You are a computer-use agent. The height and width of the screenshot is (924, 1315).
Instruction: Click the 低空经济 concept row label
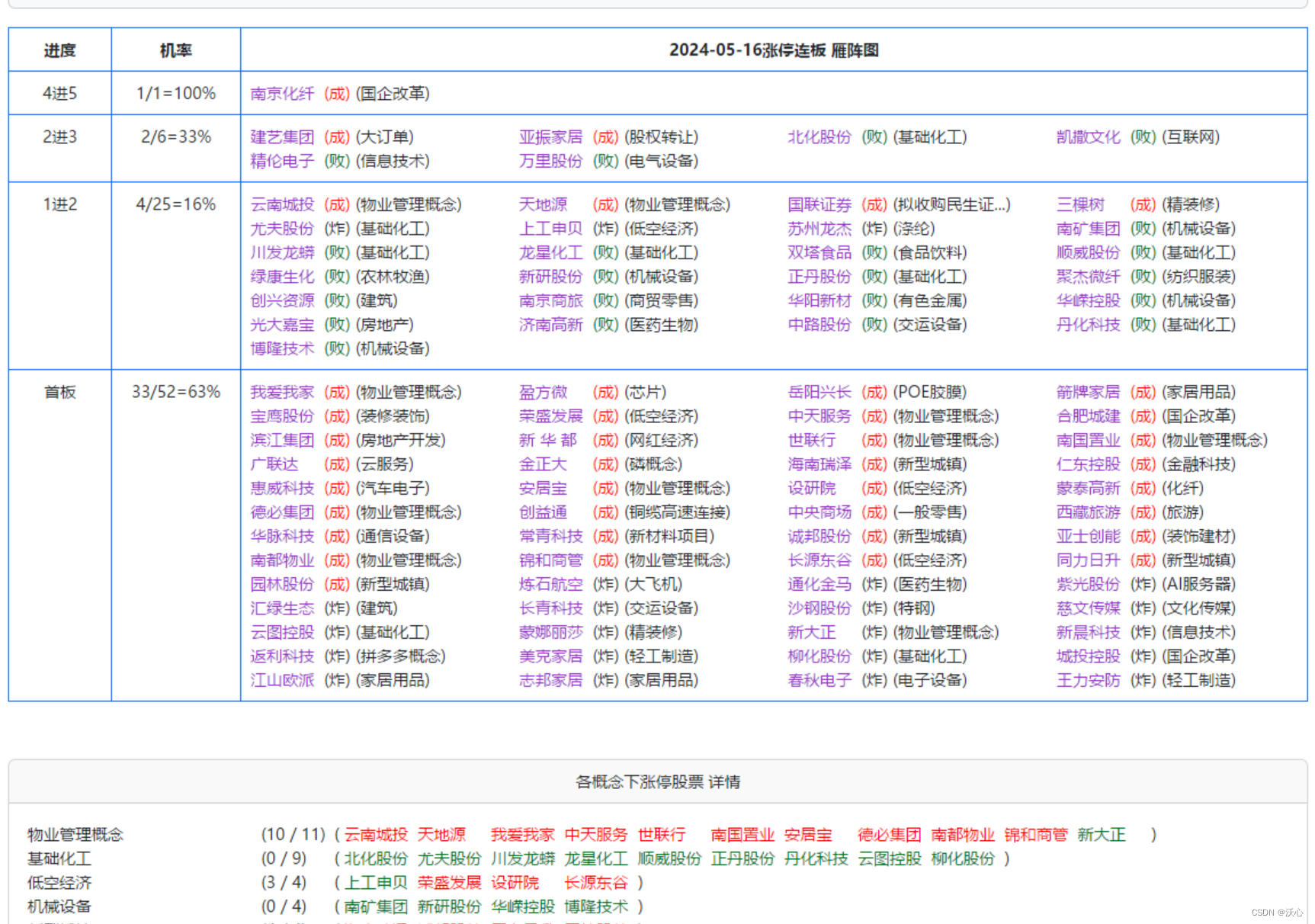tap(59, 883)
